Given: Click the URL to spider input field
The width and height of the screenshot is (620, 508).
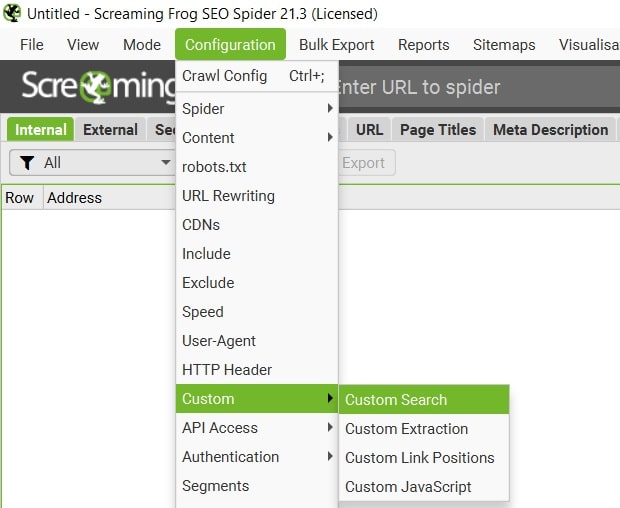Looking at the screenshot, I should tap(470, 87).
